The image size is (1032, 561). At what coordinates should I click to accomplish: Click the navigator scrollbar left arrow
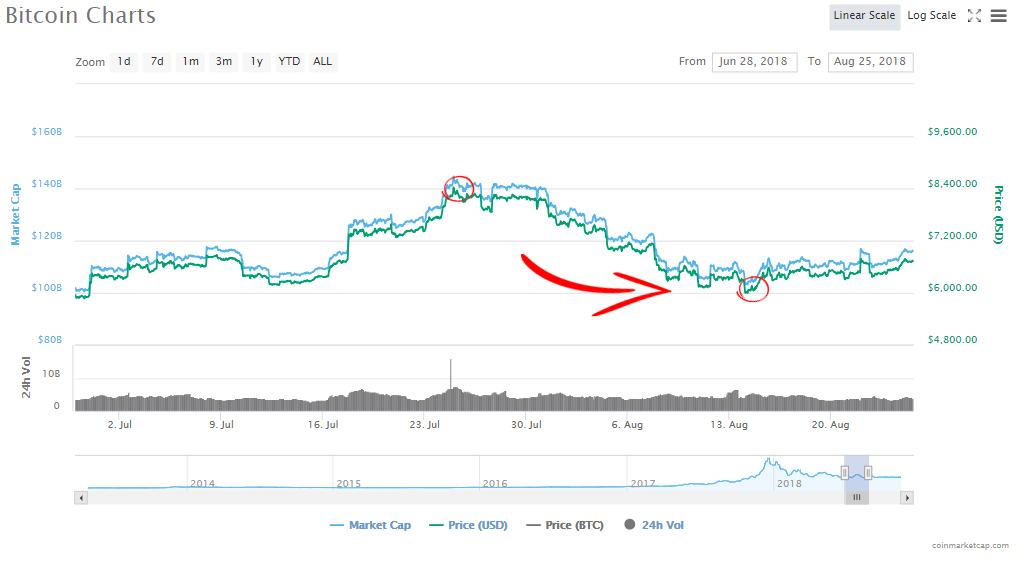[81, 497]
